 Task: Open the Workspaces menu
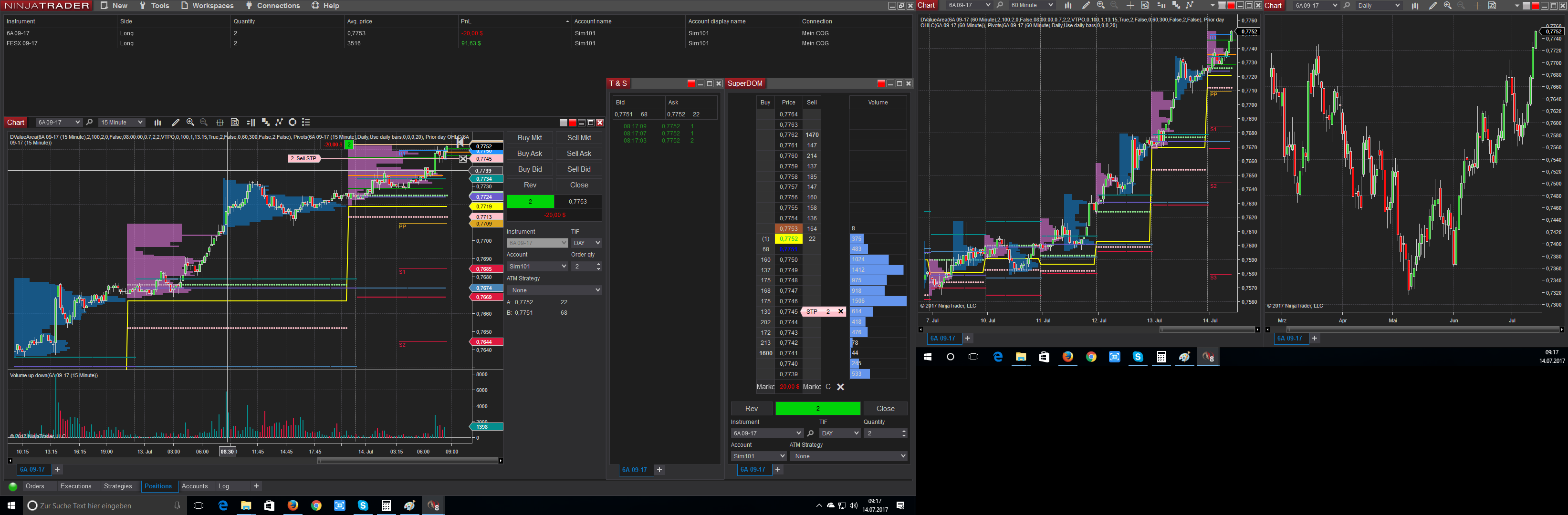click(x=207, y=5)
